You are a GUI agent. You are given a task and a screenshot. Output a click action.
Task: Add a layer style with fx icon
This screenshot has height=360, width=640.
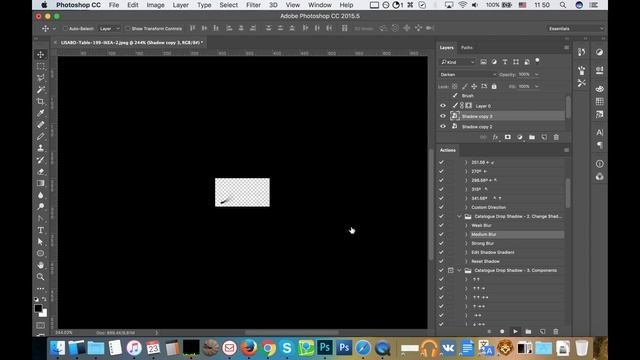pos(495,138)
